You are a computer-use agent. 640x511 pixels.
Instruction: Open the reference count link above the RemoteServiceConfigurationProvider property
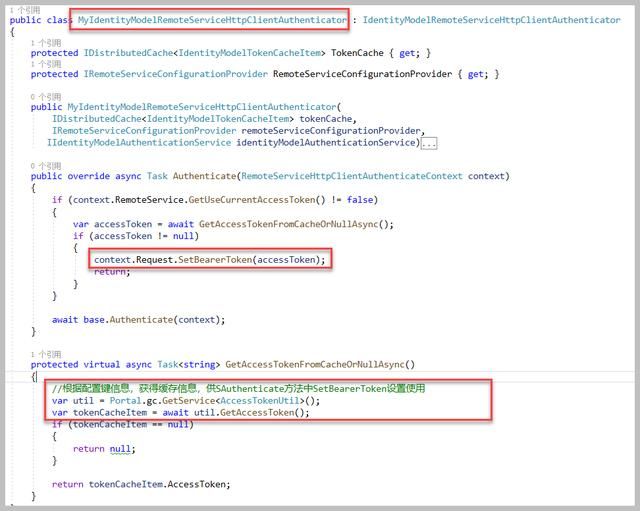(45, 64)
